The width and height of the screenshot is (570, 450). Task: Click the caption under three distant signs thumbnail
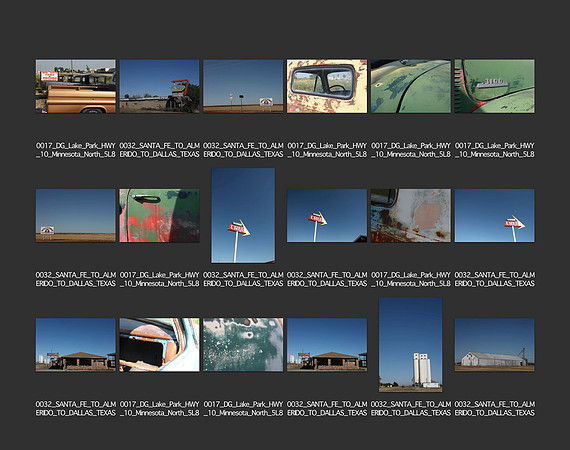coord(243,150)
